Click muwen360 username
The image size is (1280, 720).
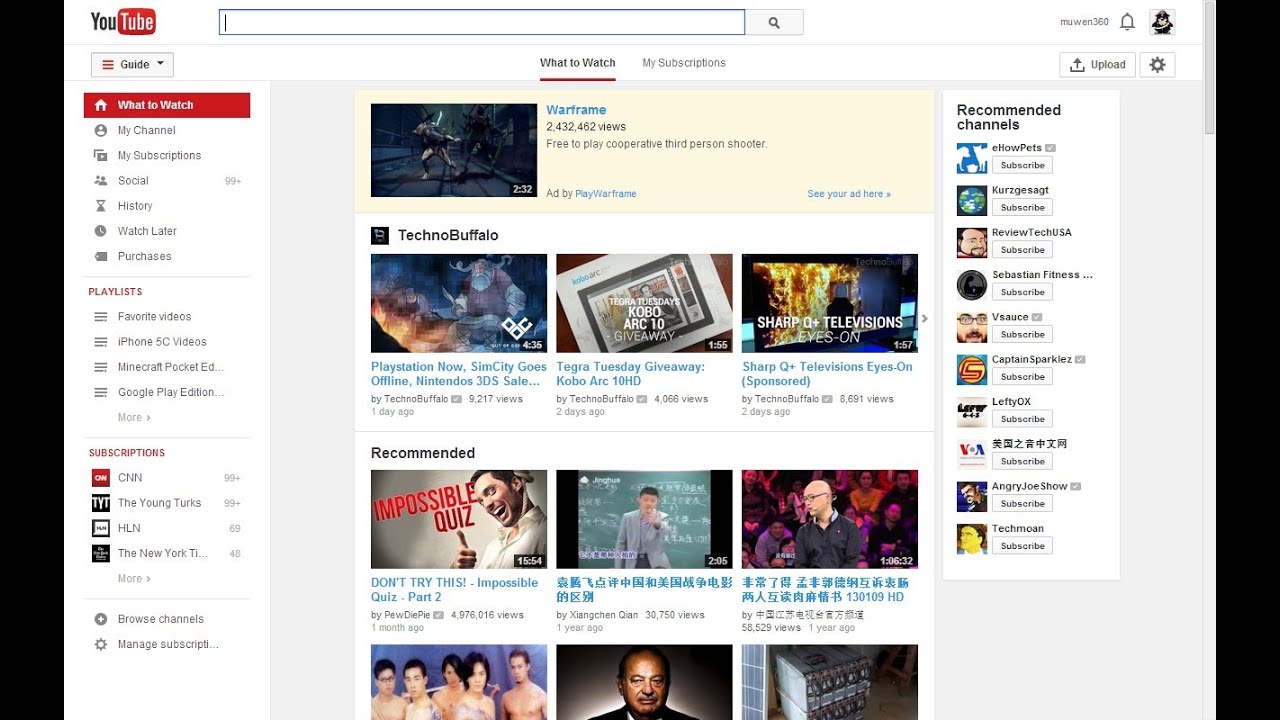(x=1084, y=22)
